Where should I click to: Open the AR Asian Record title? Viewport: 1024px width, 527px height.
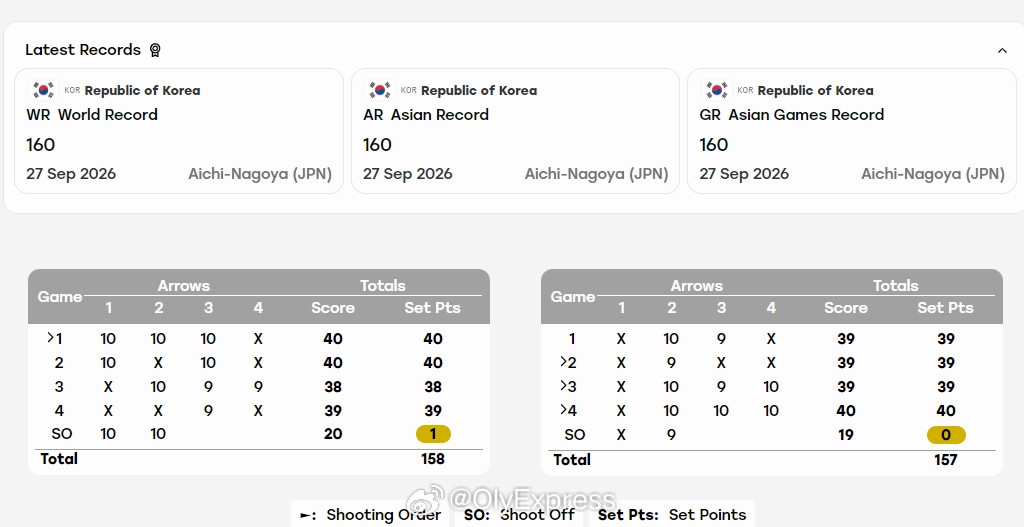tap(426, 115)
